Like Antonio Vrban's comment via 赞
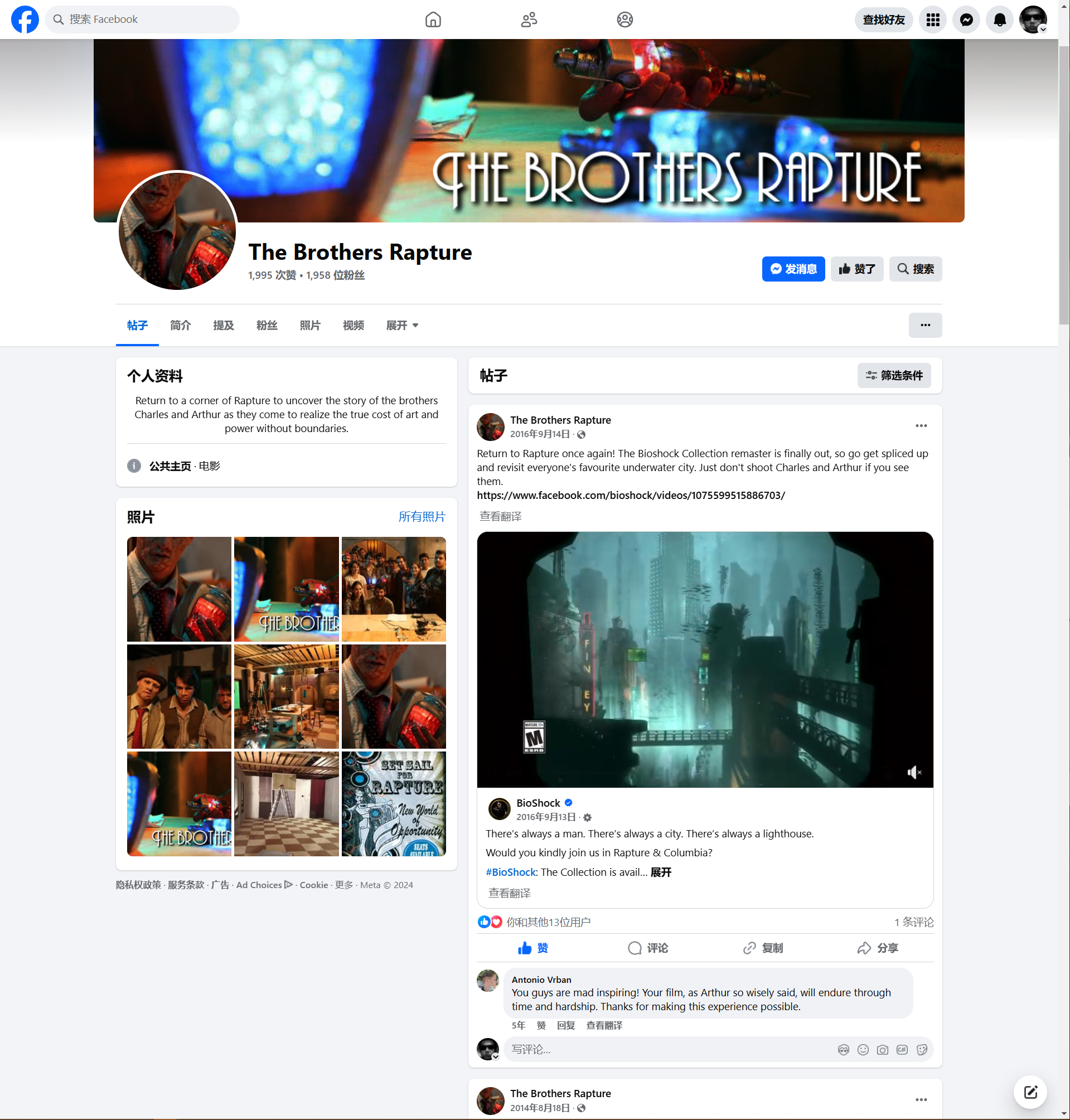 click(541, 1025)
